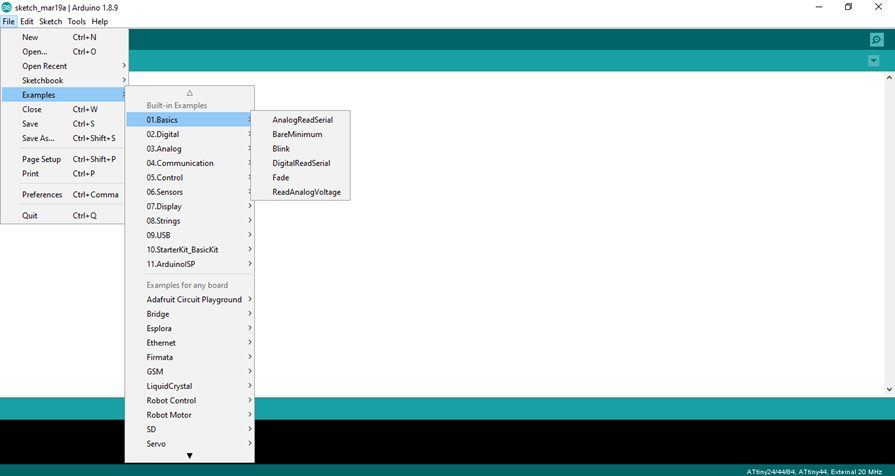Viewport: 895px width, 476px height.
Task: Choose Quit from File menu
Action: click(x=64, y=215)
